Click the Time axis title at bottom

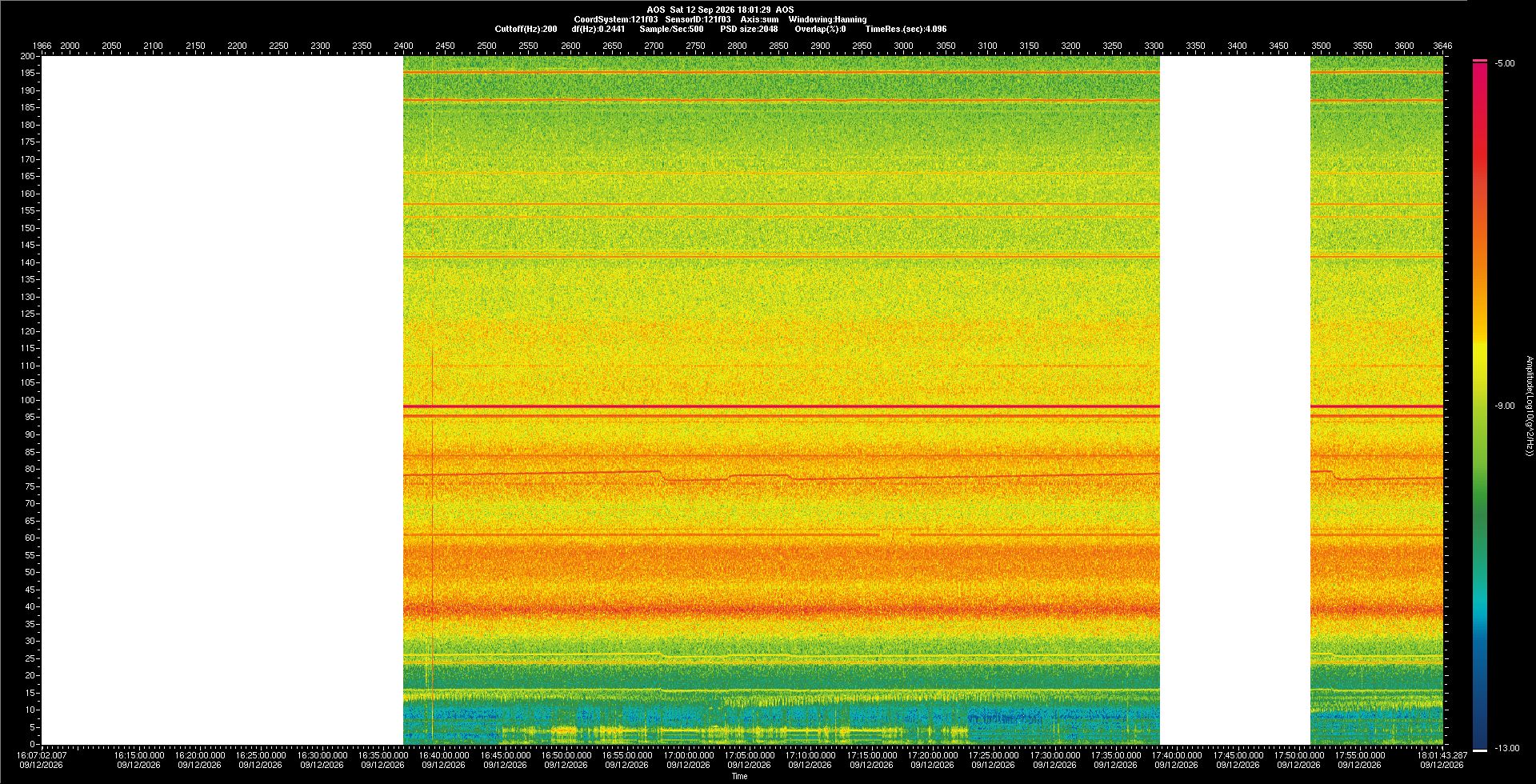(x=740, y=776)
